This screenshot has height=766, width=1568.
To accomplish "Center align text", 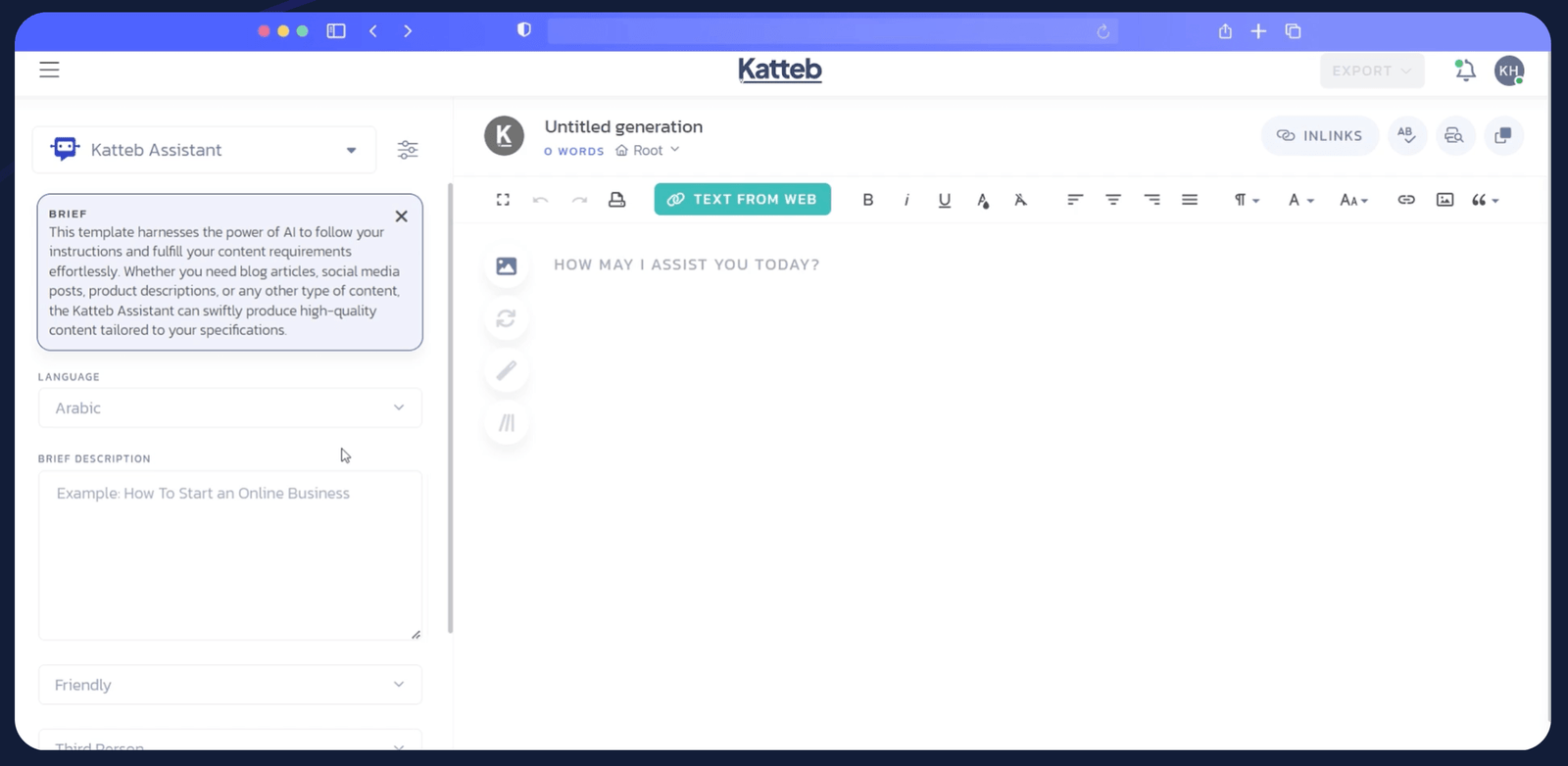I will [x=1113, y=200].
